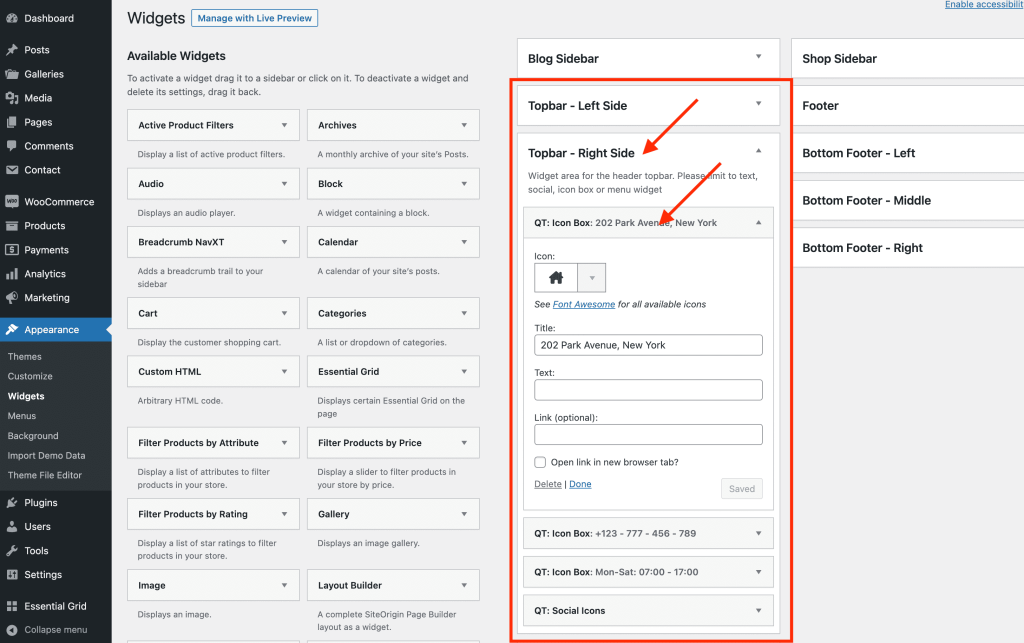Click into the empty Text field

648,390
